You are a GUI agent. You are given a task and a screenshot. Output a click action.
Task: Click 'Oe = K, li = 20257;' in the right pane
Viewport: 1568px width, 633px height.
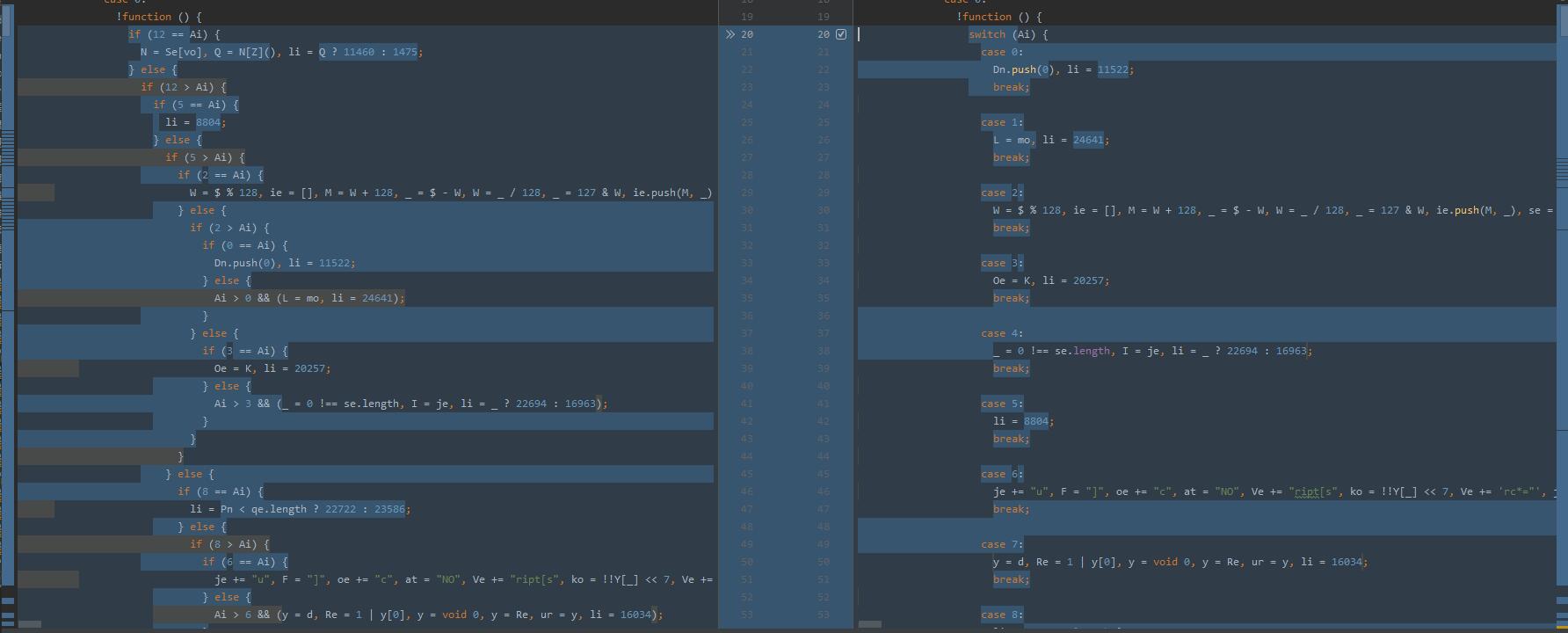coord(1051,280)
